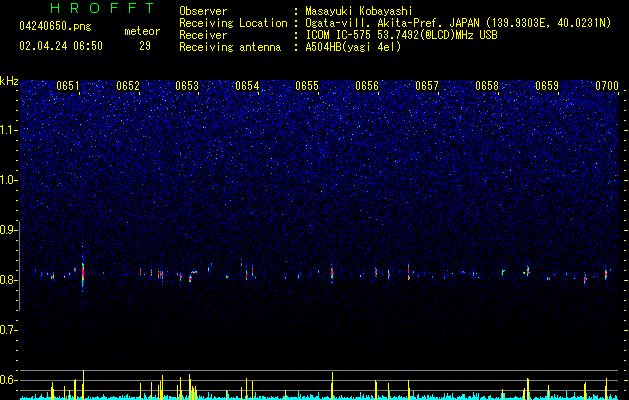Select antenna text A504HB(yagi 4el)
Viewport: 629px width, 400px height.
[x=353, y=47]
